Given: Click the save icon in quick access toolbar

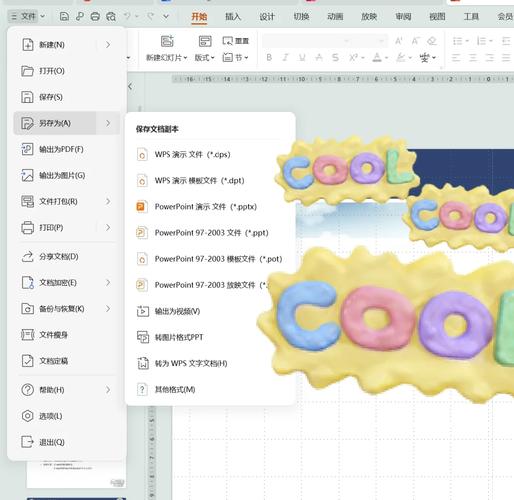Looking at the screenshot, I should 64,16.
